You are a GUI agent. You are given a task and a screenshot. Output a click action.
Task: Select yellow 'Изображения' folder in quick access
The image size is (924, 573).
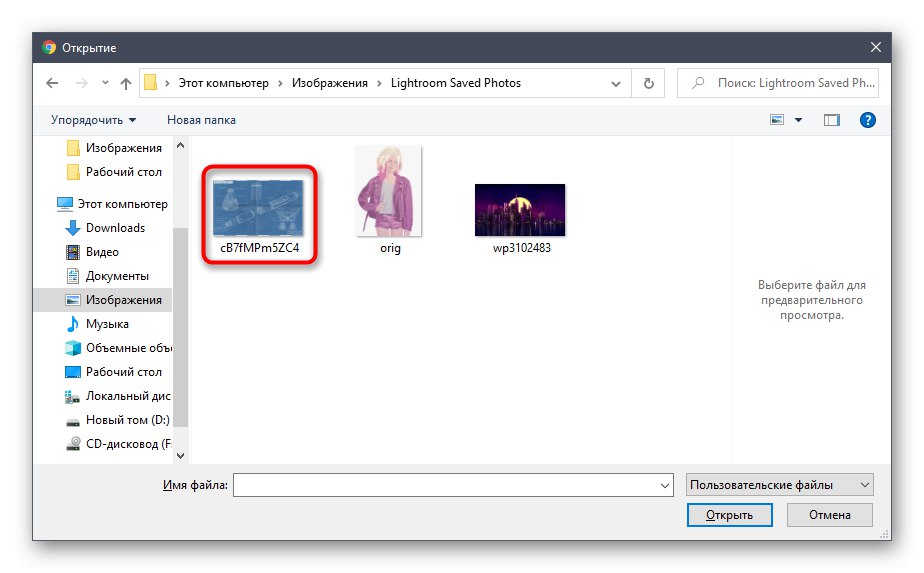click(x=114, y=148)
